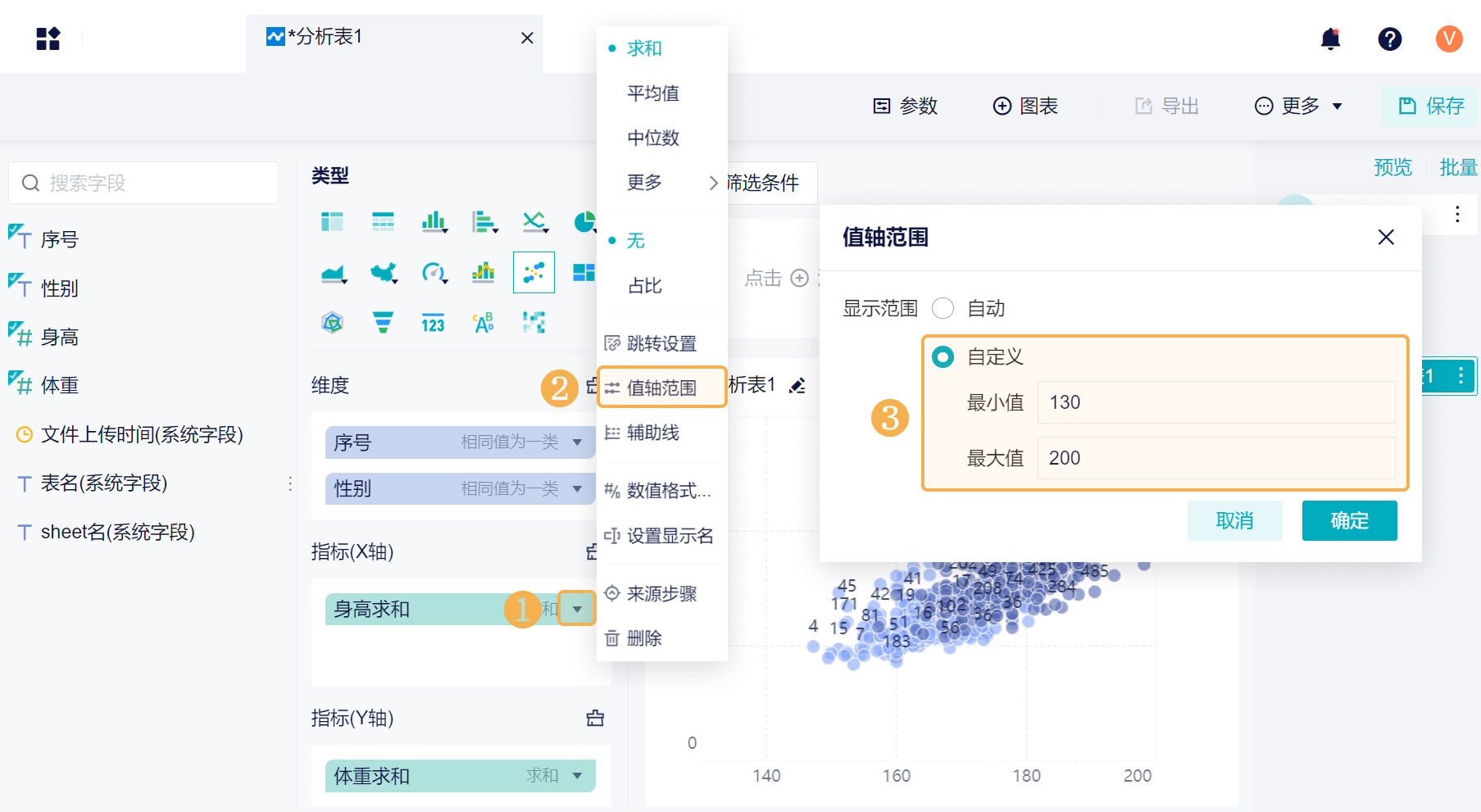Viewport: 1481px width, 812px height.
Task: Select the funnel chart type
Action: pos(383,323)
